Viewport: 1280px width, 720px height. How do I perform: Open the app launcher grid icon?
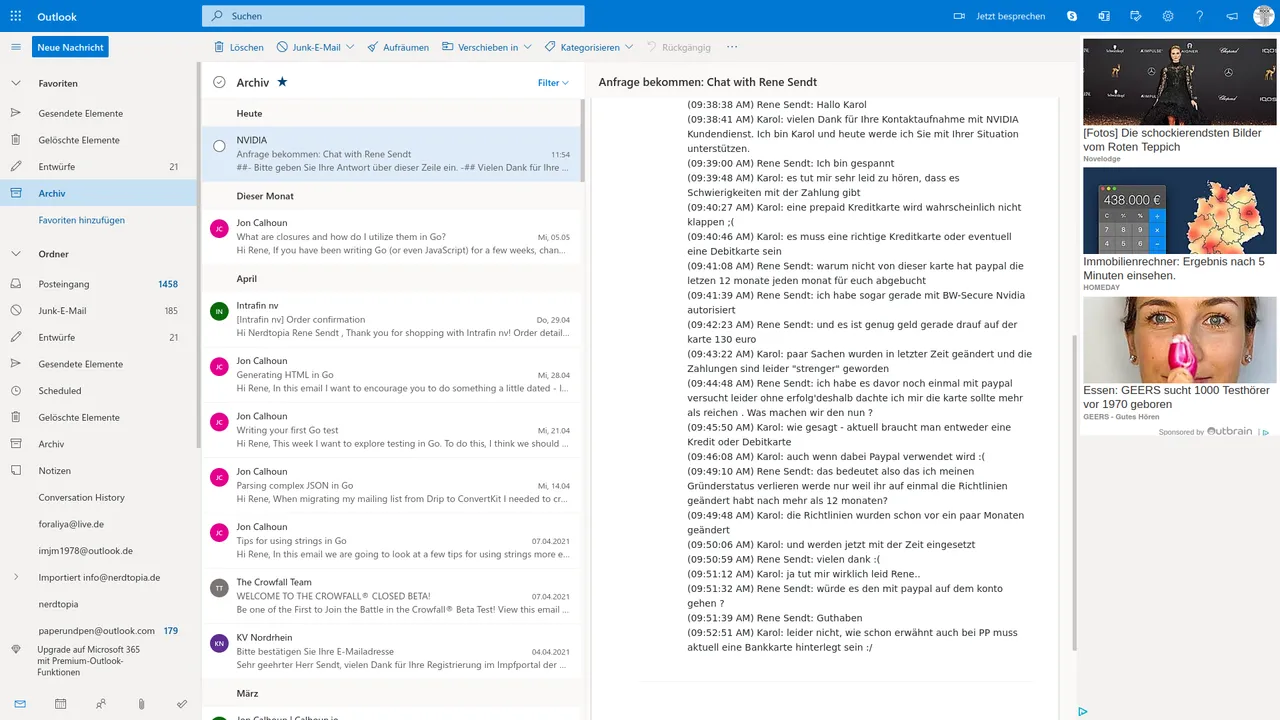[16, 16]
